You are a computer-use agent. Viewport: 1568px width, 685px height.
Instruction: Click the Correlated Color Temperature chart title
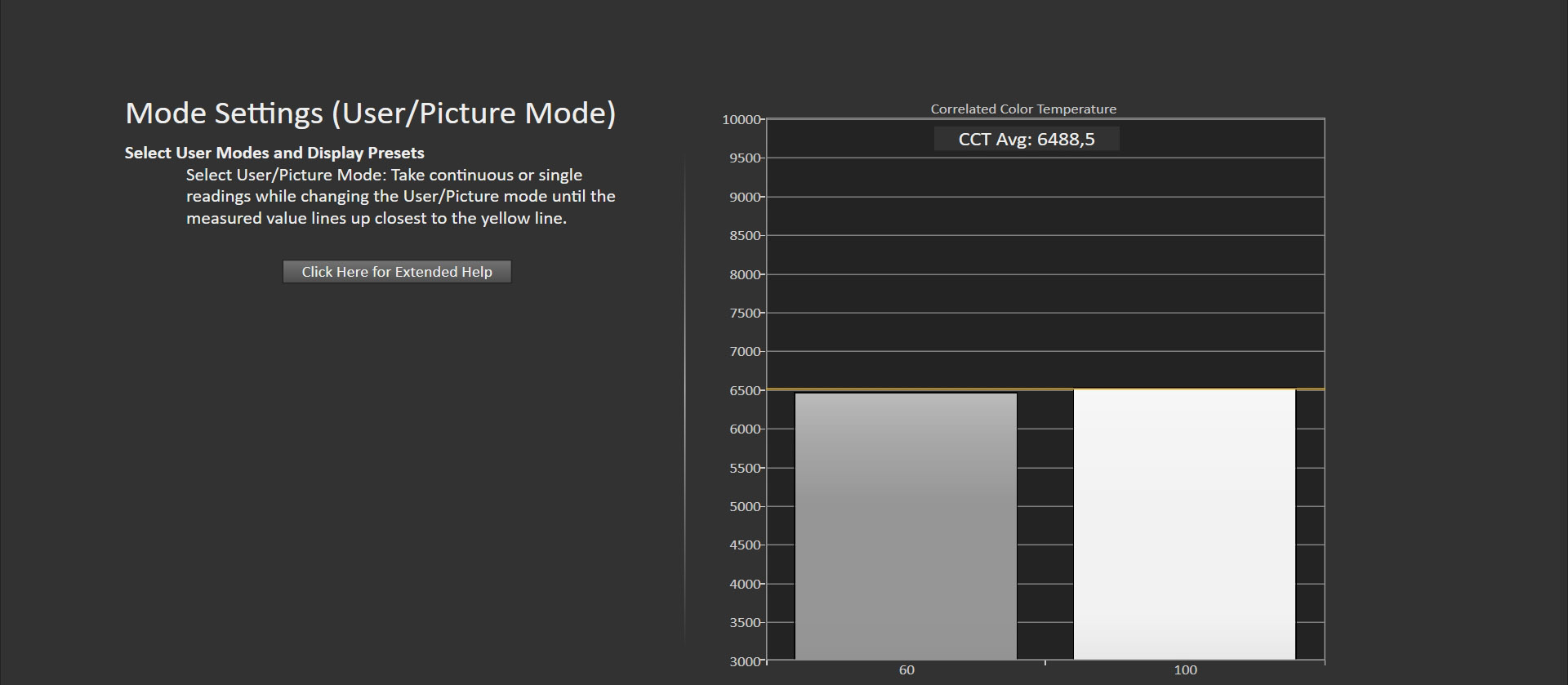[x=1023, y=109]
